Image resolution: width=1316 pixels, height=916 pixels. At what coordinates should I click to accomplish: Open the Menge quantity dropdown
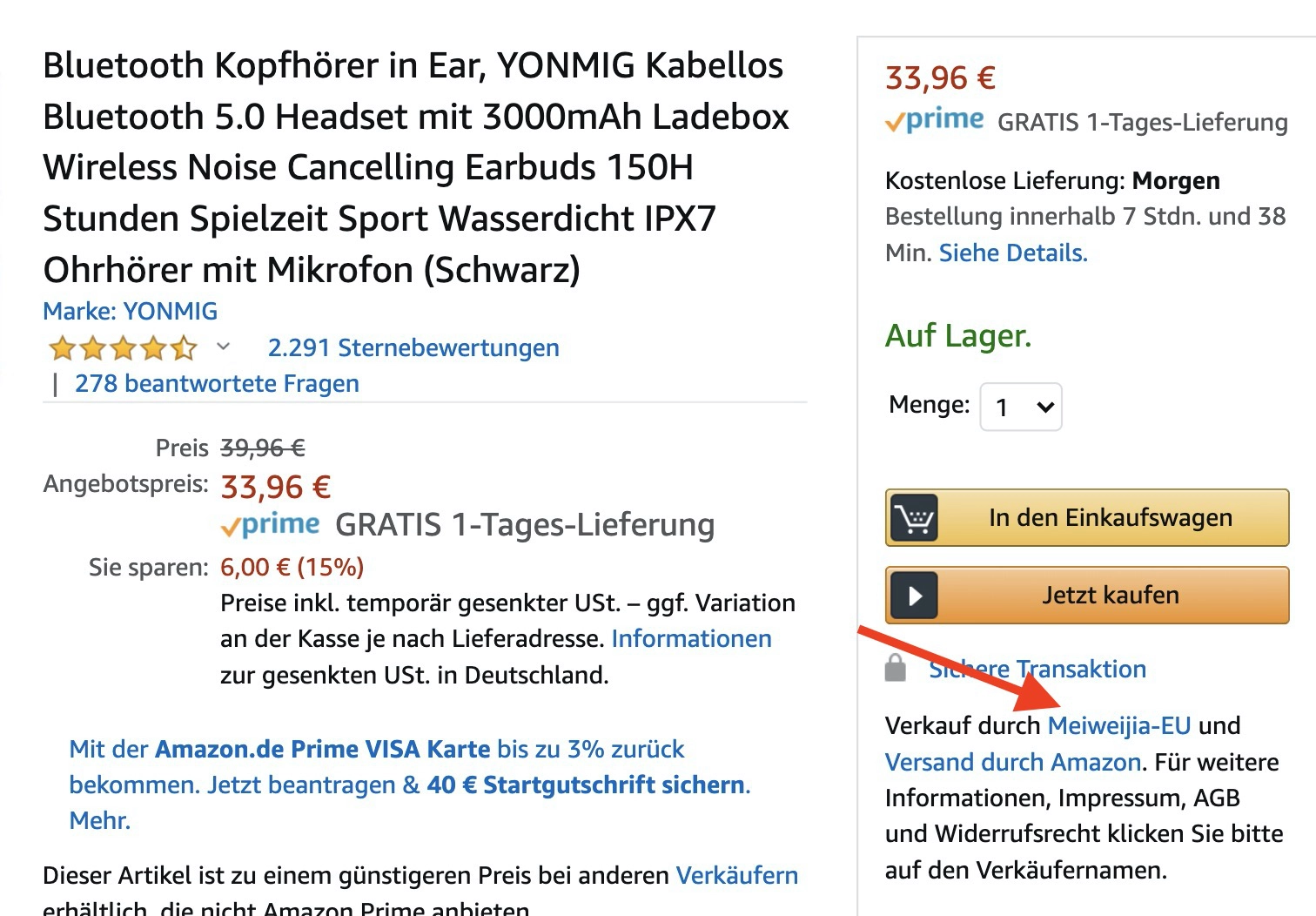(x=1021, y=407)
